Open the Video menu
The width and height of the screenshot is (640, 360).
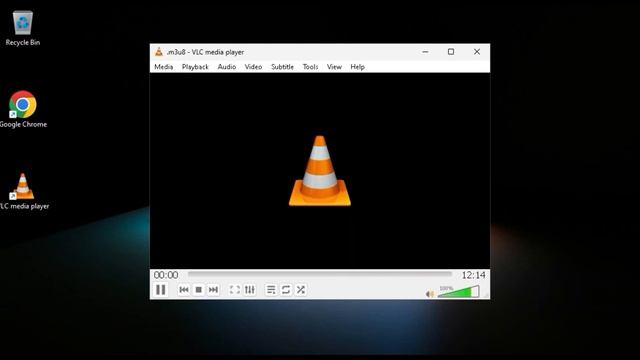pyautogui.click(x=253, y=67)
